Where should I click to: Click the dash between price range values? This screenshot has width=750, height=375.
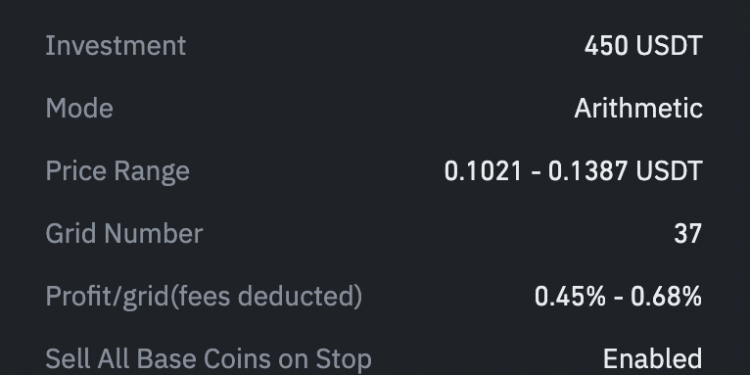coord(535,172)
